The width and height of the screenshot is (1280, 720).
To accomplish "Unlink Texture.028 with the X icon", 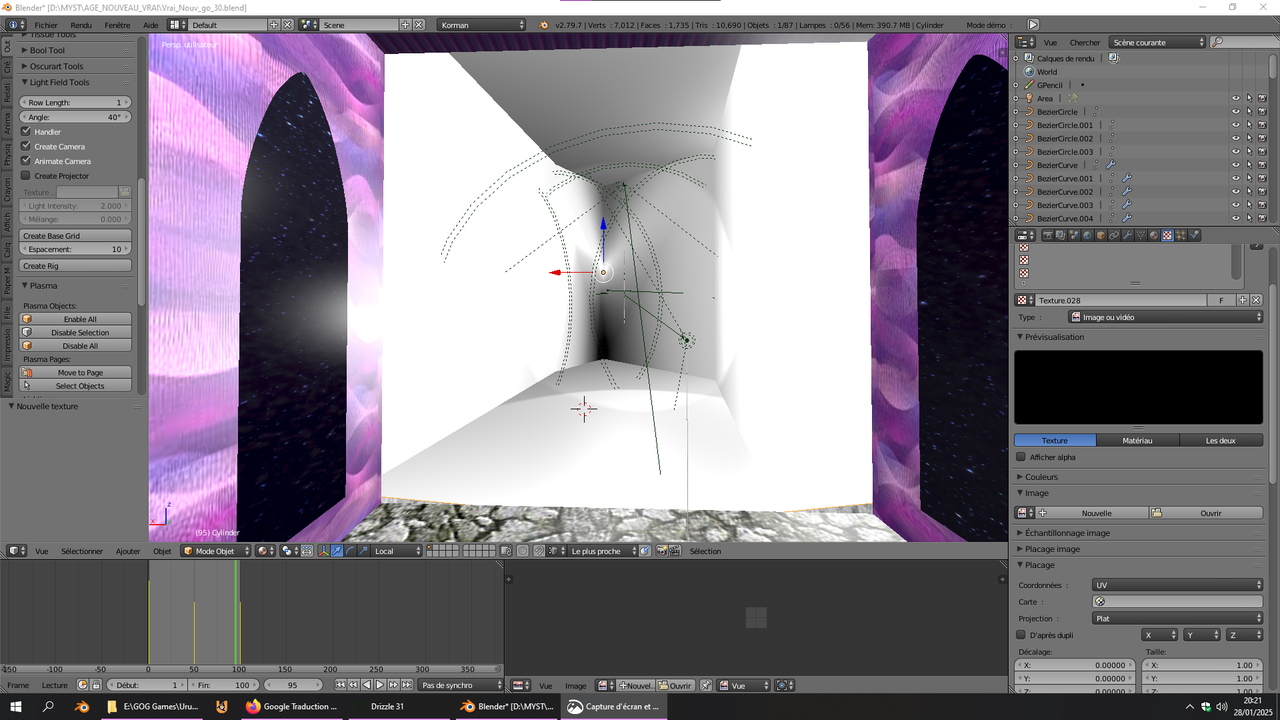I will (1256, 300).
